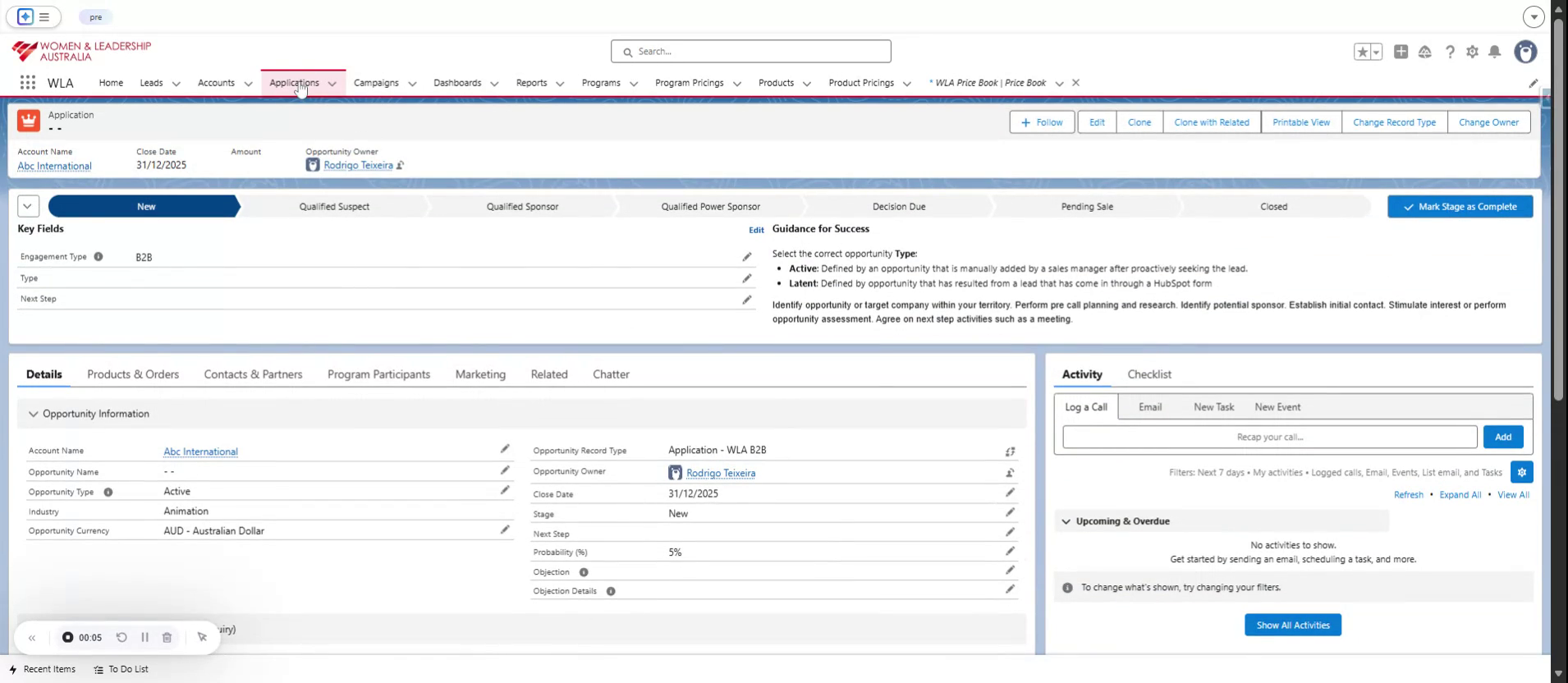Edit Account Name pencil in Details
Image resolution: width=1568 pixels, height=683 pixels.
point(505,449)
